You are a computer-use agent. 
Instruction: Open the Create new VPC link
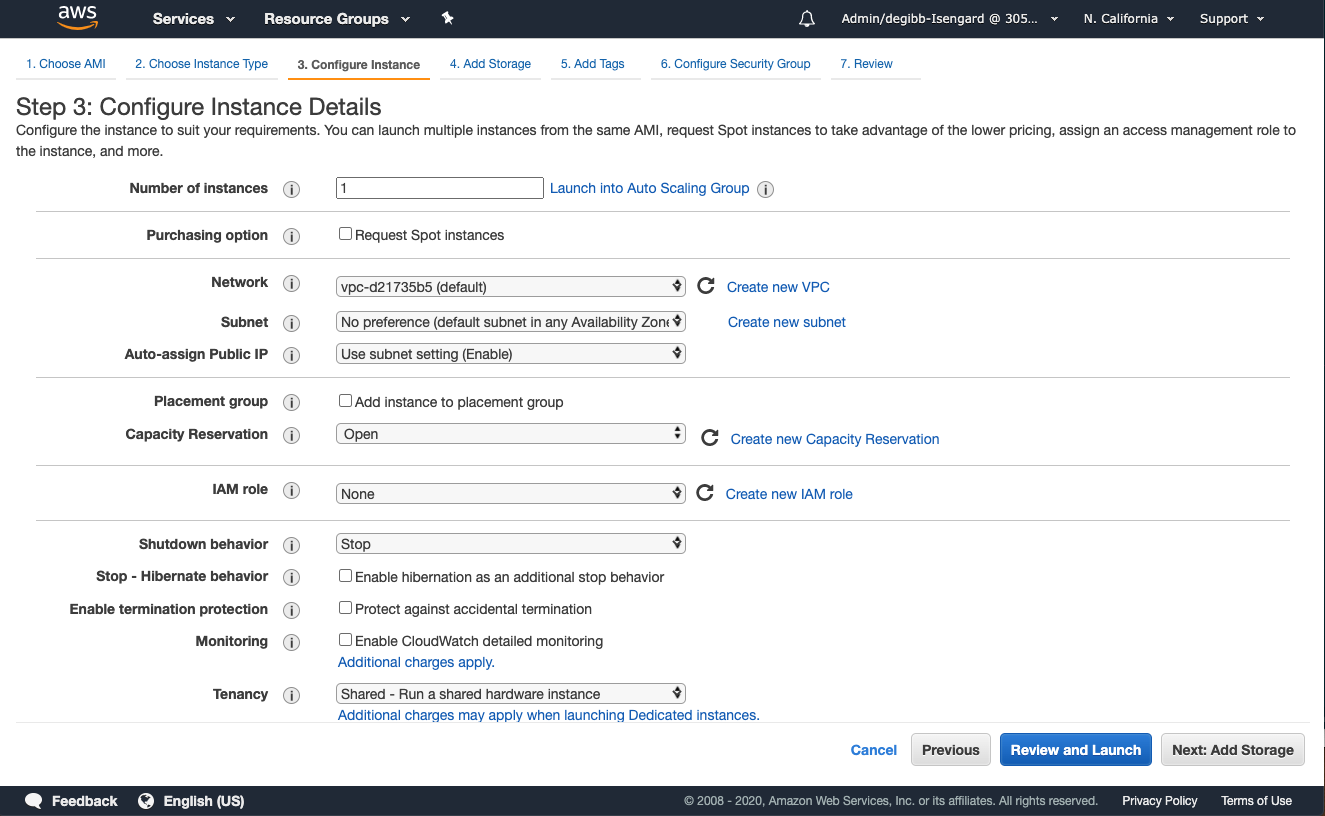click(778, 287)
